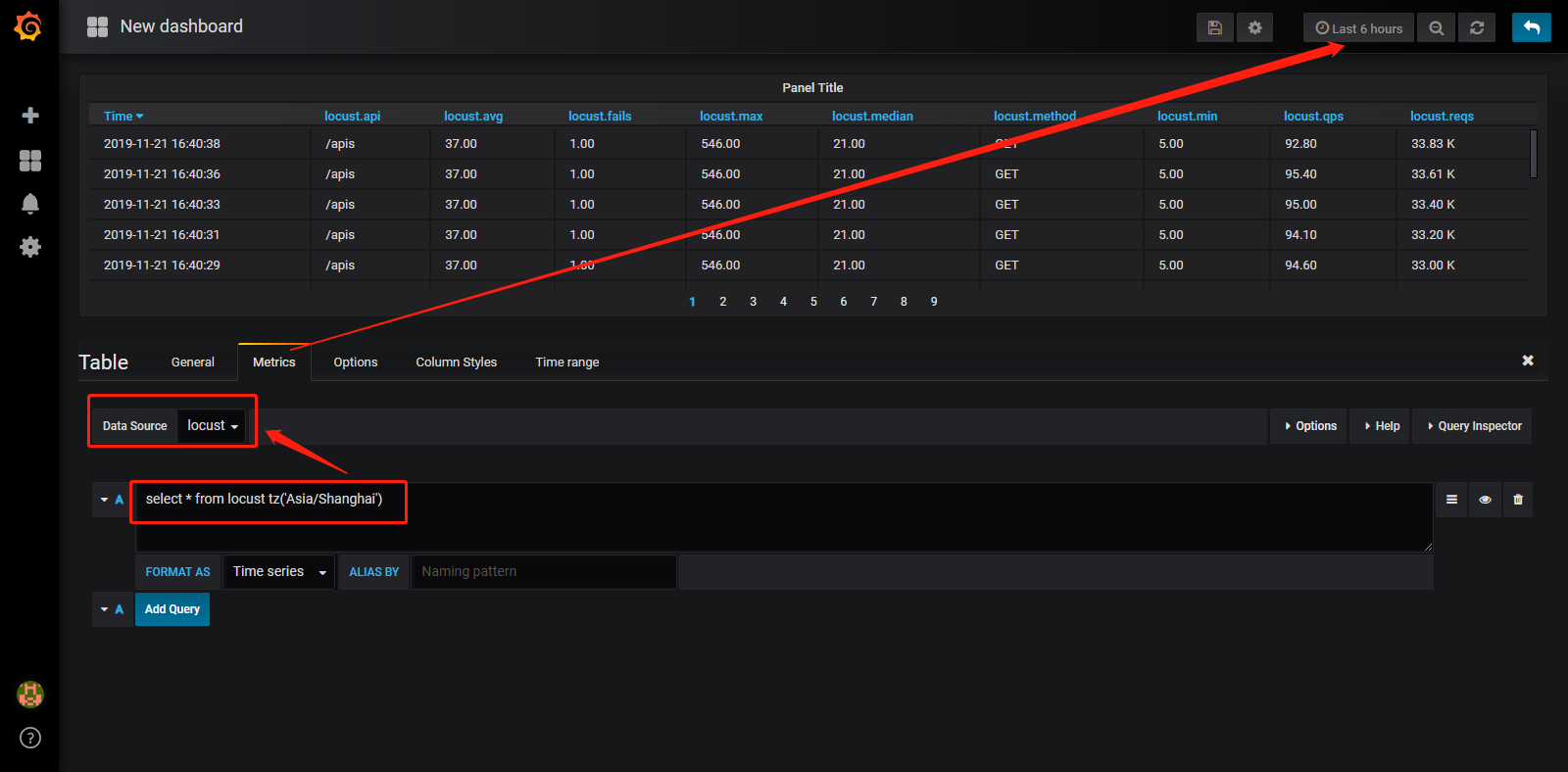Click the Add Query button
The image size is (1568, 772).
[172, 609]
